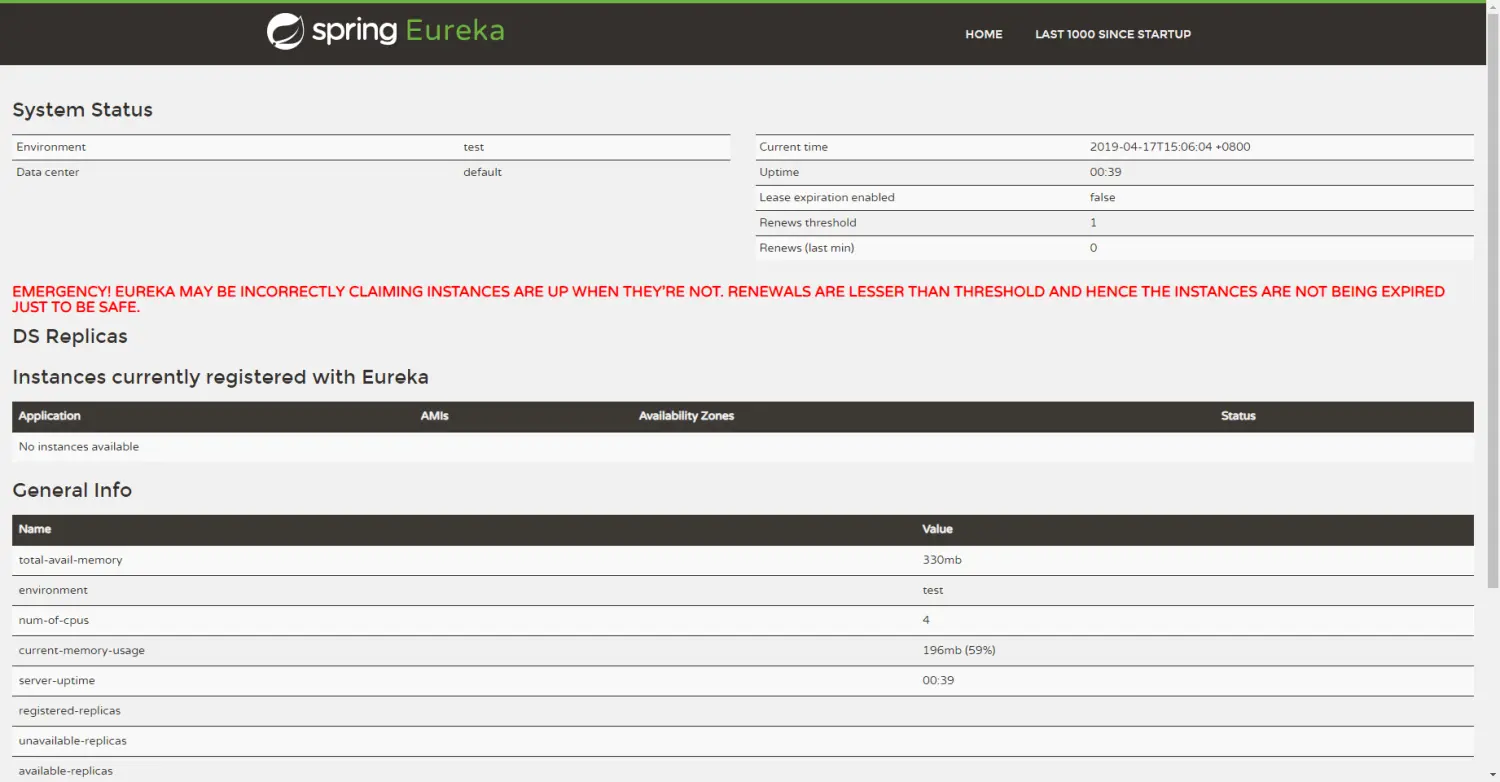This screenshot has width=1500, height=782.
Task: Click the Status column header
Action: (1238, 416)
